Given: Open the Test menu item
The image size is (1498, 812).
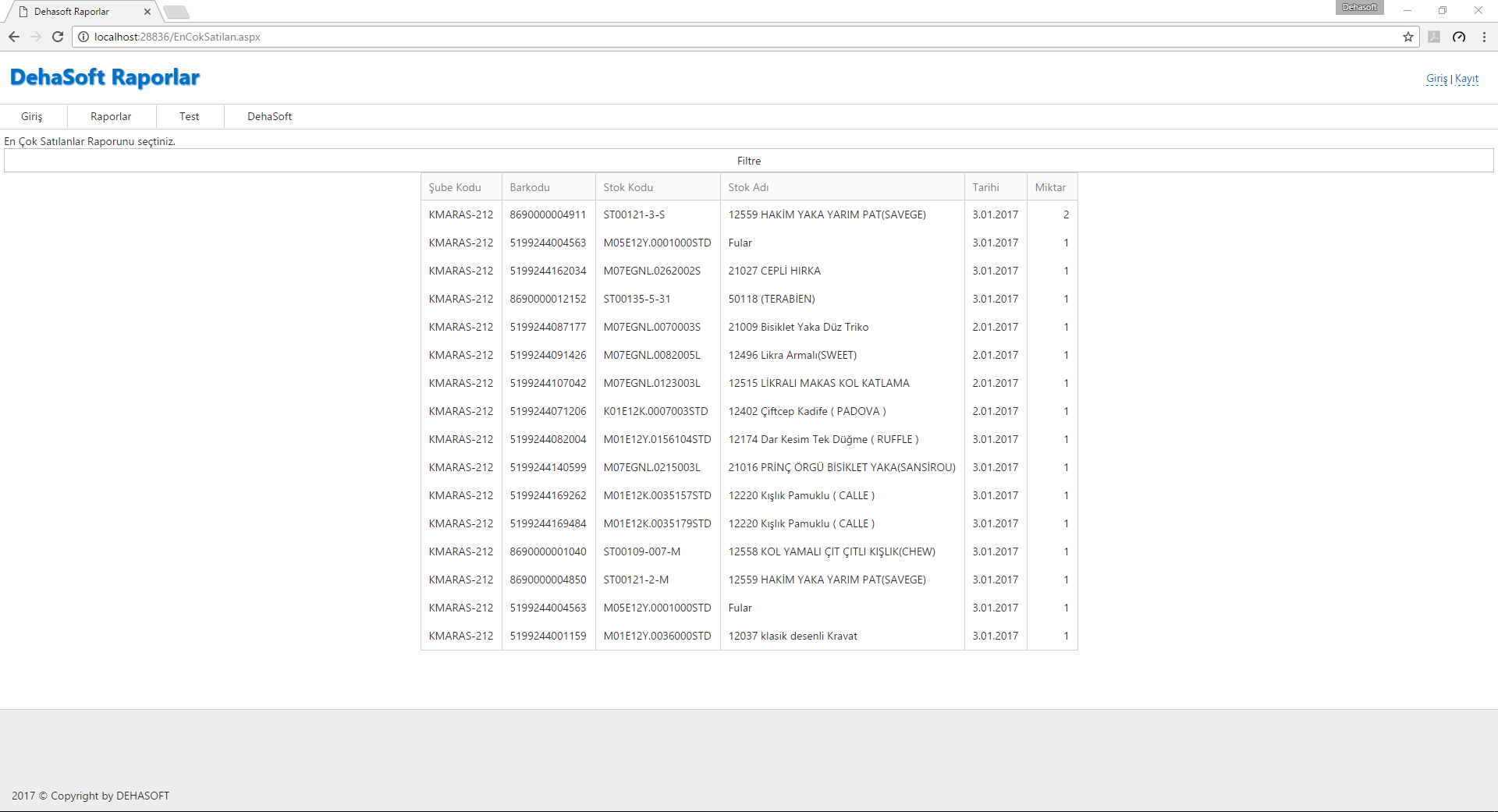Looking at the screenshot, I should (x=190, y=116).
